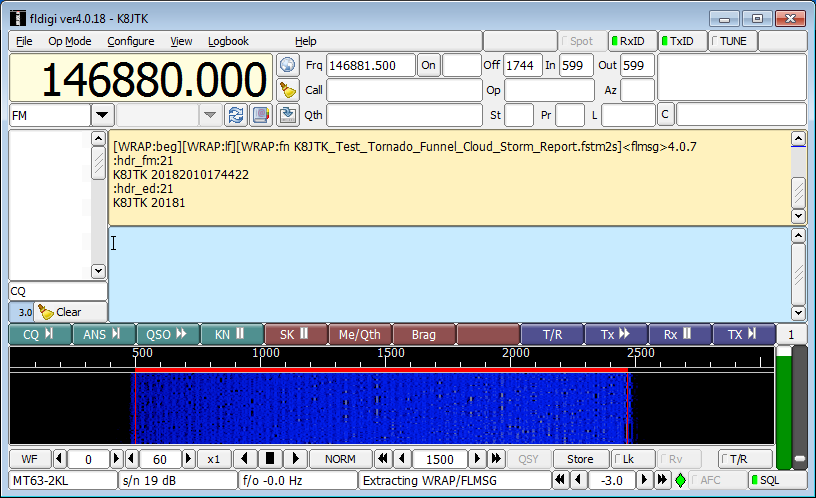816x498 pixels.
Task: Click the refresh rig memory icon
Action: 236,115
